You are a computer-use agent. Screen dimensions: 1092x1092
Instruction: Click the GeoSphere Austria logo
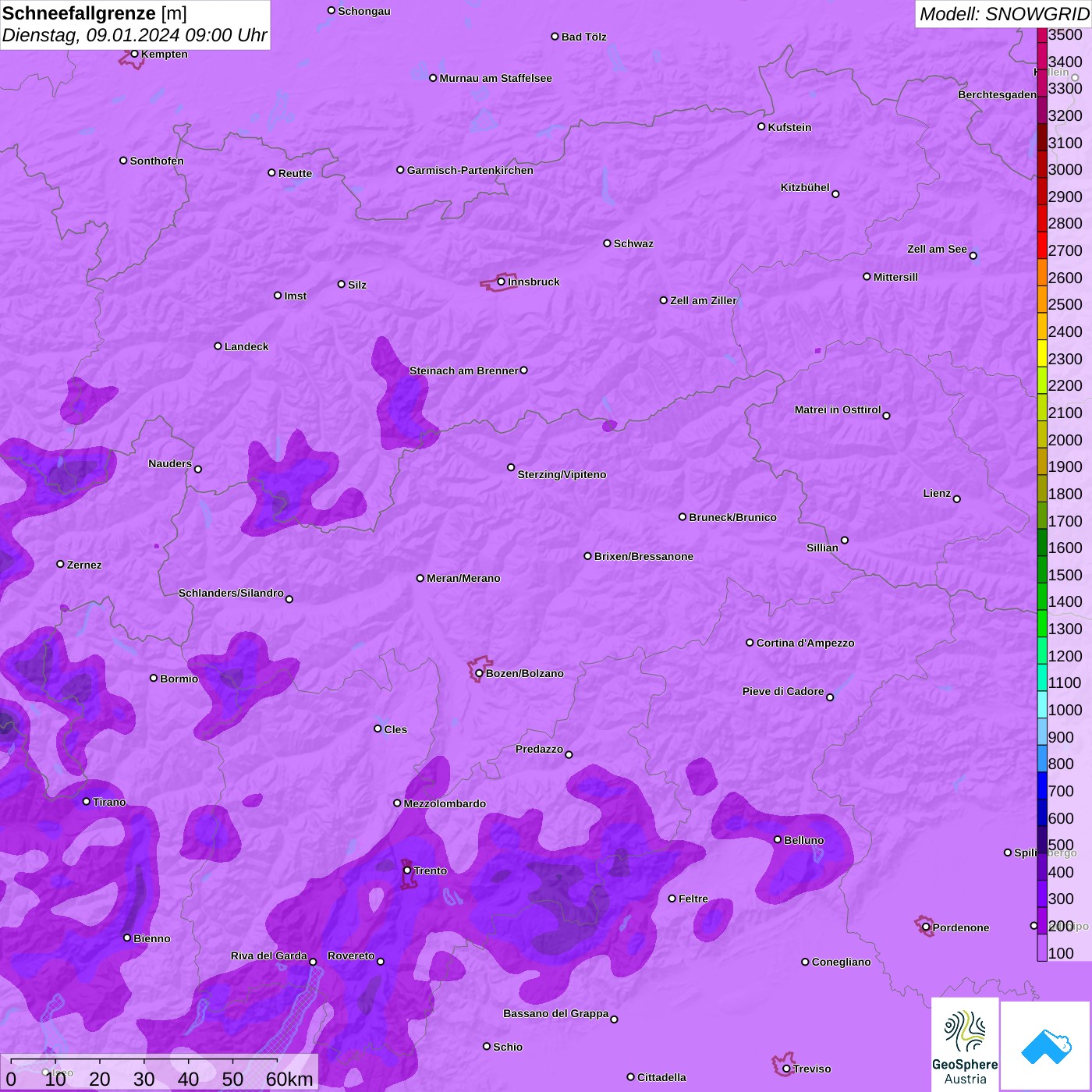965,1044
